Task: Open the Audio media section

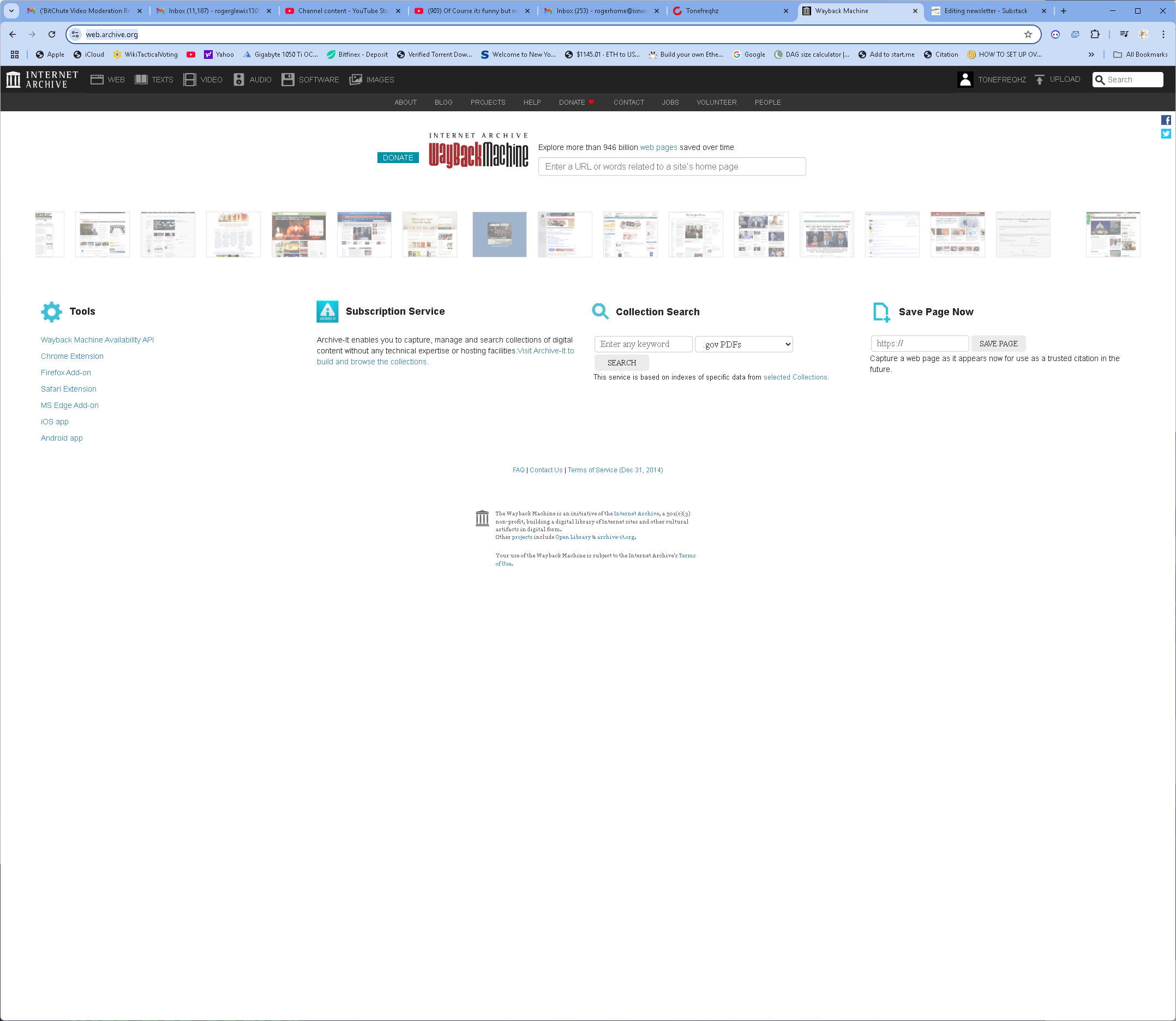Action: (253, 80)
